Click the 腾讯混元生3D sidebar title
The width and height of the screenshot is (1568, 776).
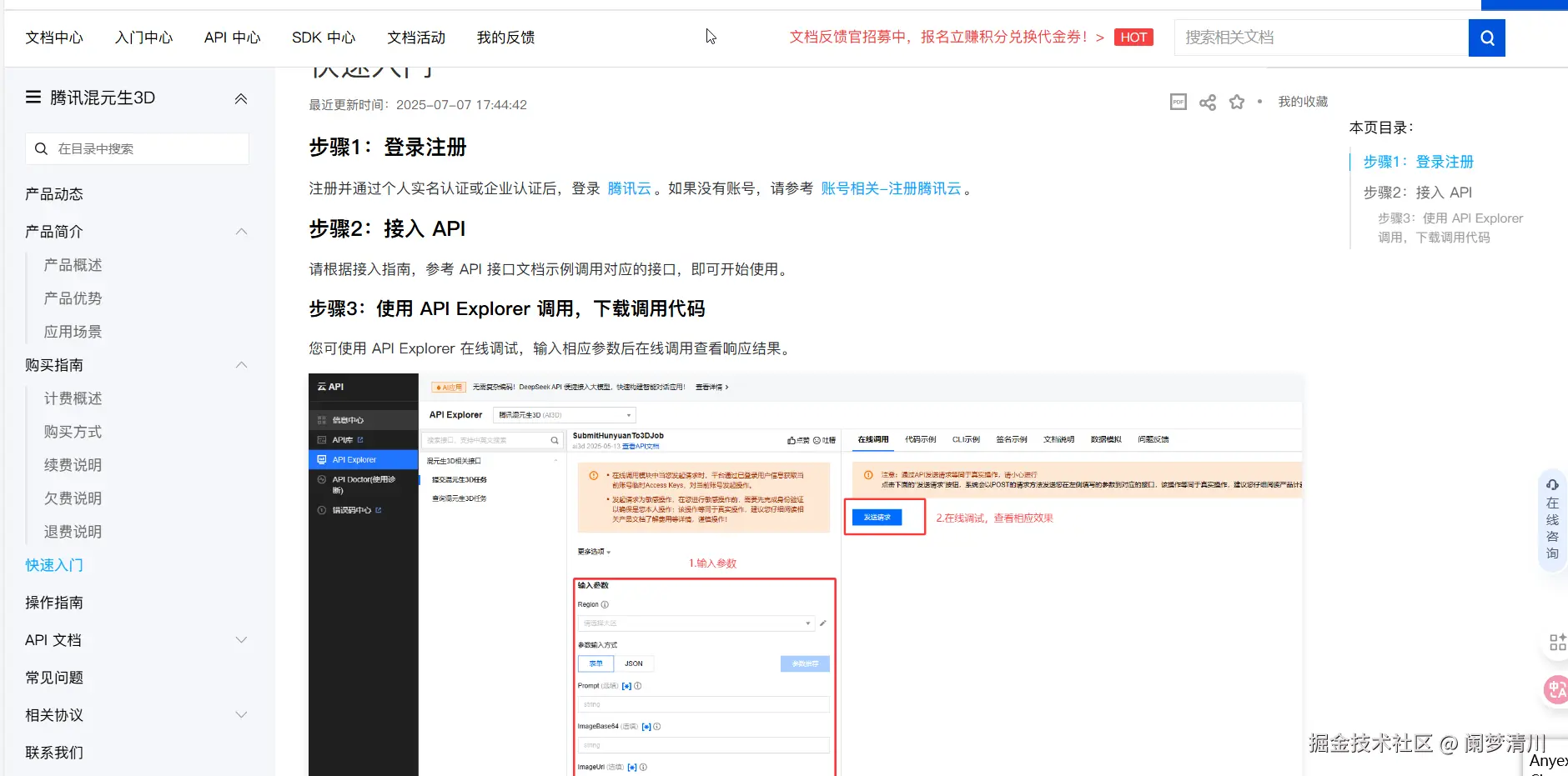tap(103, 98)
